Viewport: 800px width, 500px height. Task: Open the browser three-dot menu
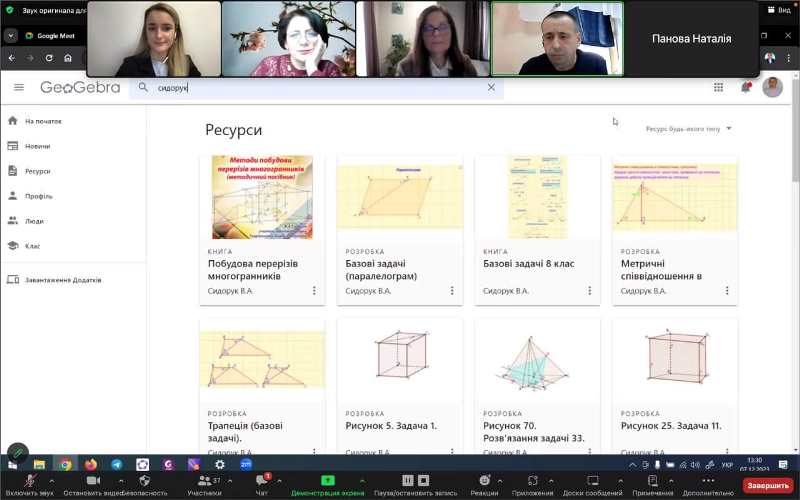point(789,58)
